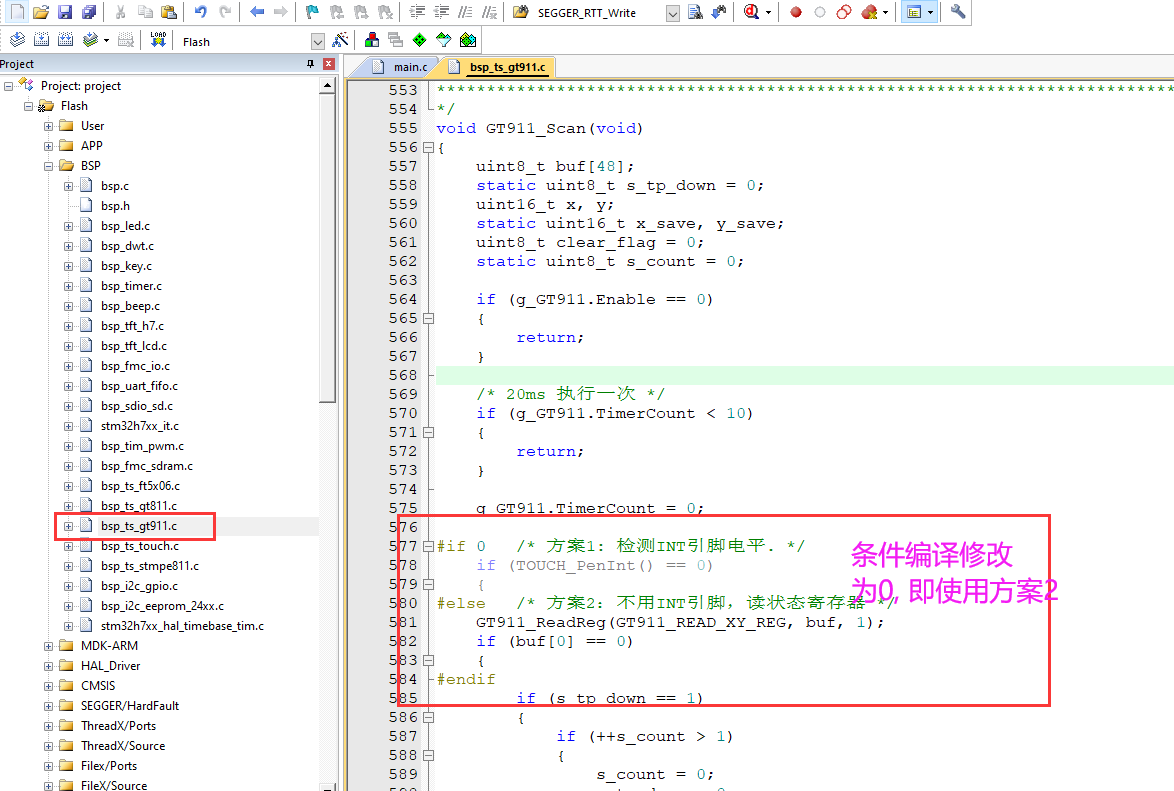This screenshot has width=1174, height=791.
Task: Download code to flash with LOAD icon
Action: coord(158,40)
